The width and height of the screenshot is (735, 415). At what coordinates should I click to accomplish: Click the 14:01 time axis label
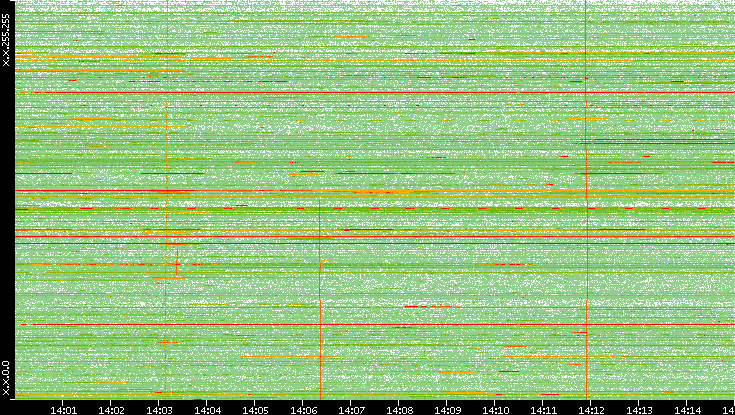tap(63, 410)
